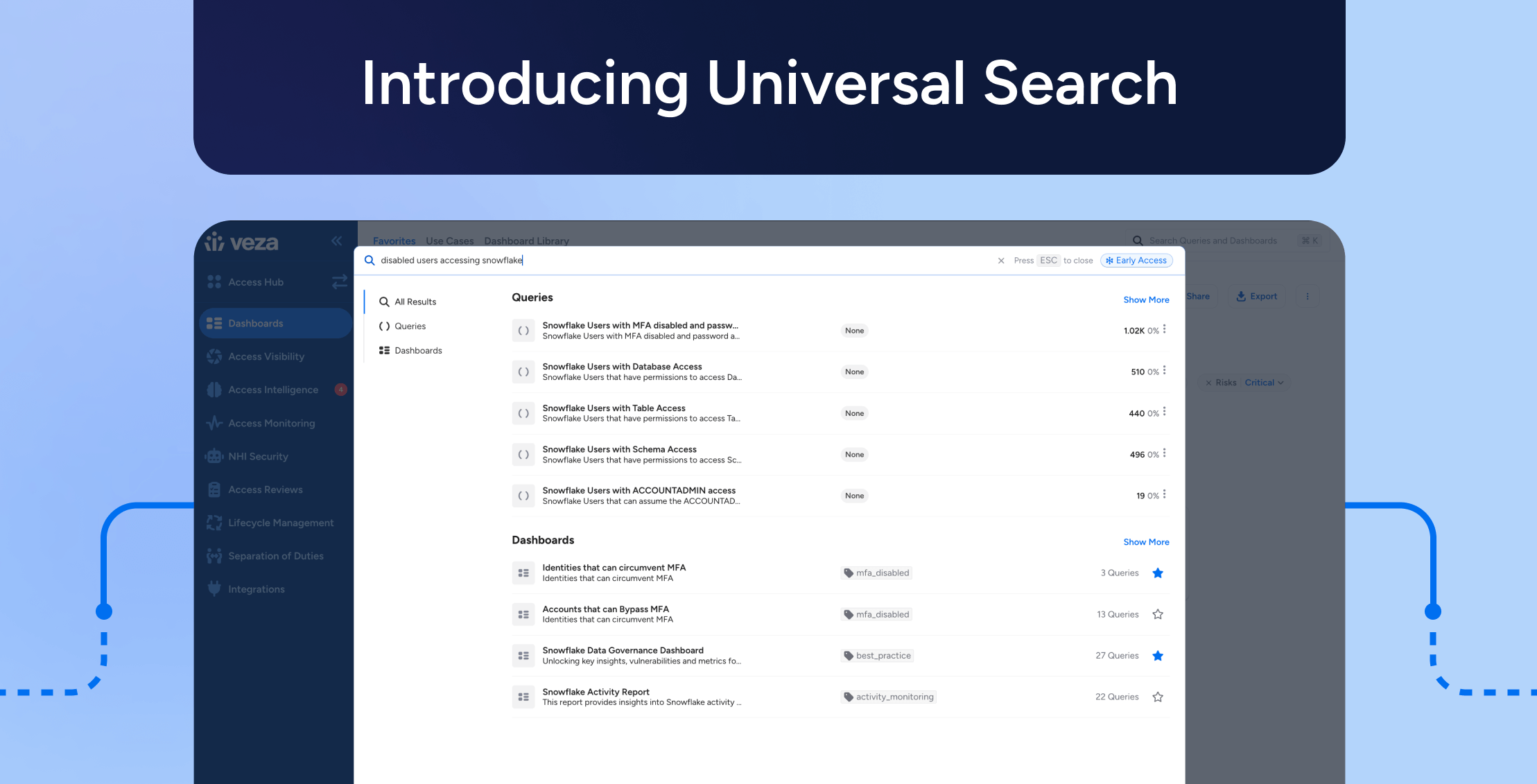Click the Access Hub swap arrows icon

point(339,281)
